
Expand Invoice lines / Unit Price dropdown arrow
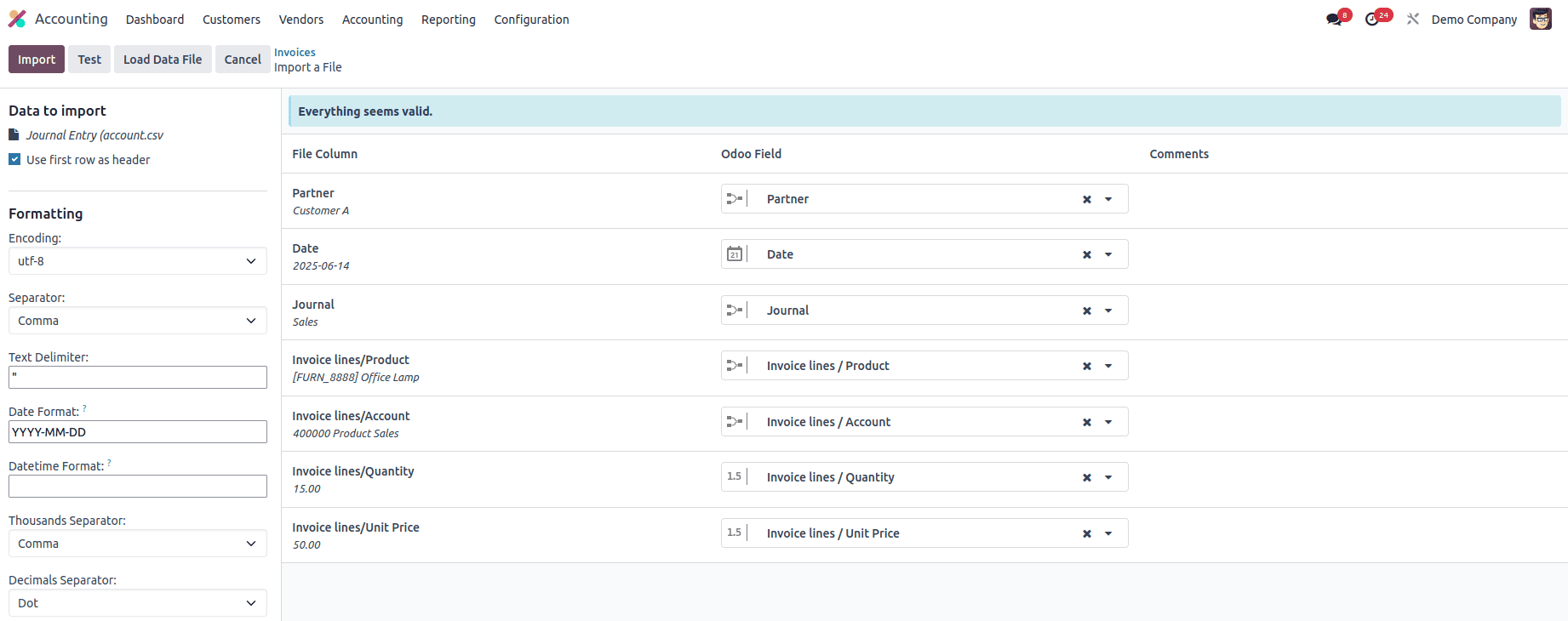pyautogui.click(x=1108, y=533)
